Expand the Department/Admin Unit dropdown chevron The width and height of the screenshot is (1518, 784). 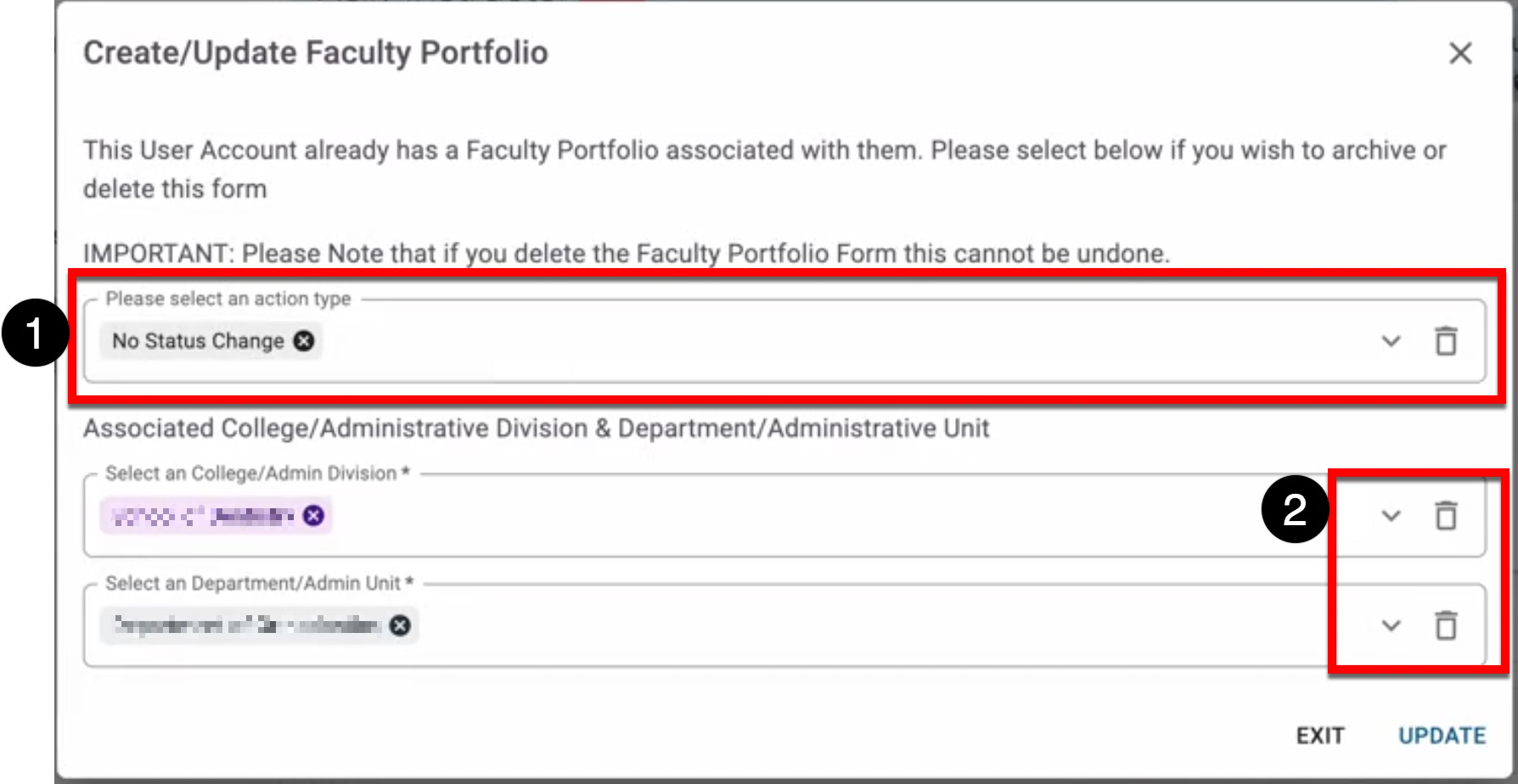pos(1391,625)
